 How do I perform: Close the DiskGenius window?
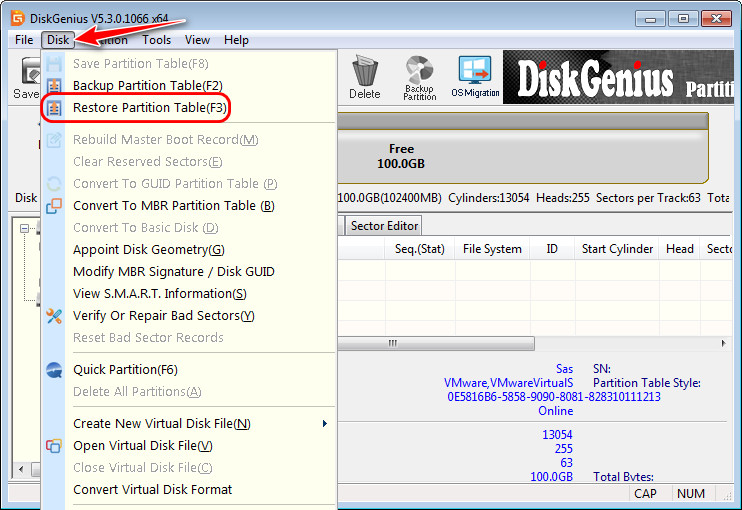click(x=716, y=19)
